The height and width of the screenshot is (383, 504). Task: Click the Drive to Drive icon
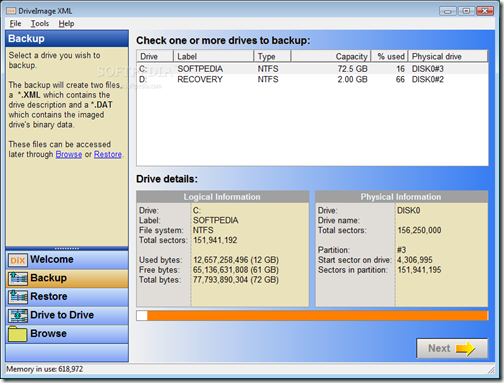click(x=18, y=316)
